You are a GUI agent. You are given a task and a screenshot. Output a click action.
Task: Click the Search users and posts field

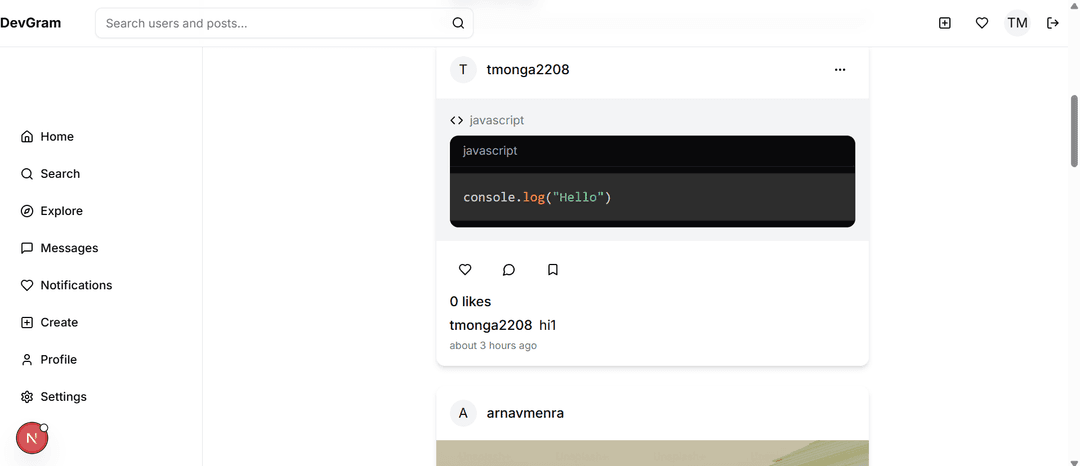284,23
